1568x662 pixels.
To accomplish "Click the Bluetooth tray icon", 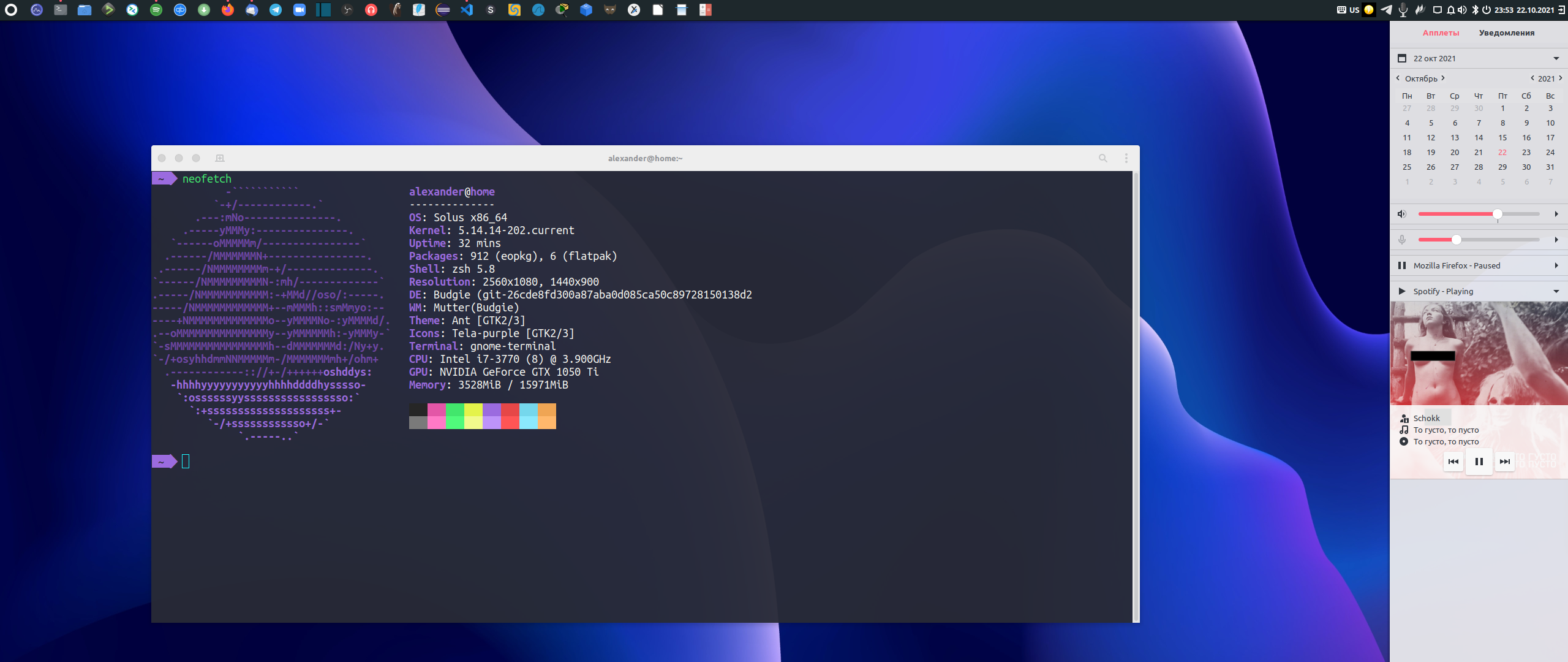I will click(x=1475, y=10).
